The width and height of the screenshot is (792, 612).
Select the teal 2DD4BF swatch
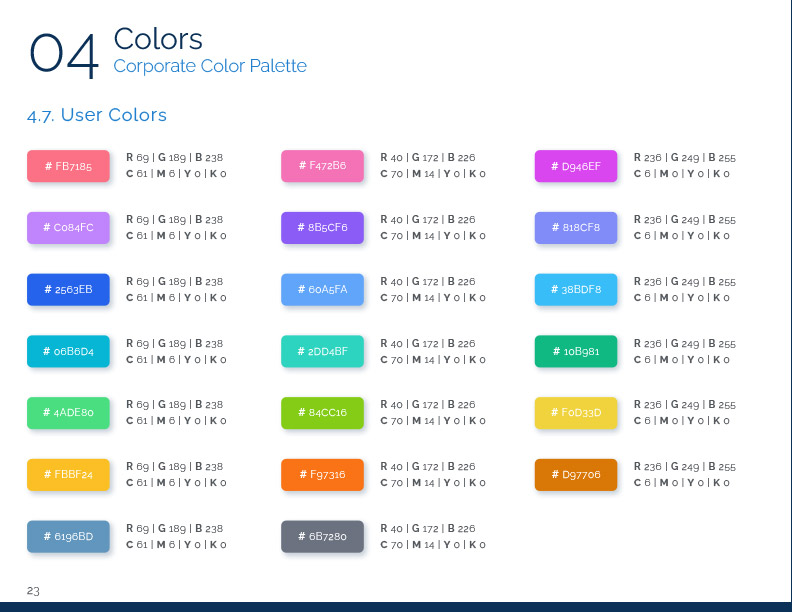tap(322, 352)
